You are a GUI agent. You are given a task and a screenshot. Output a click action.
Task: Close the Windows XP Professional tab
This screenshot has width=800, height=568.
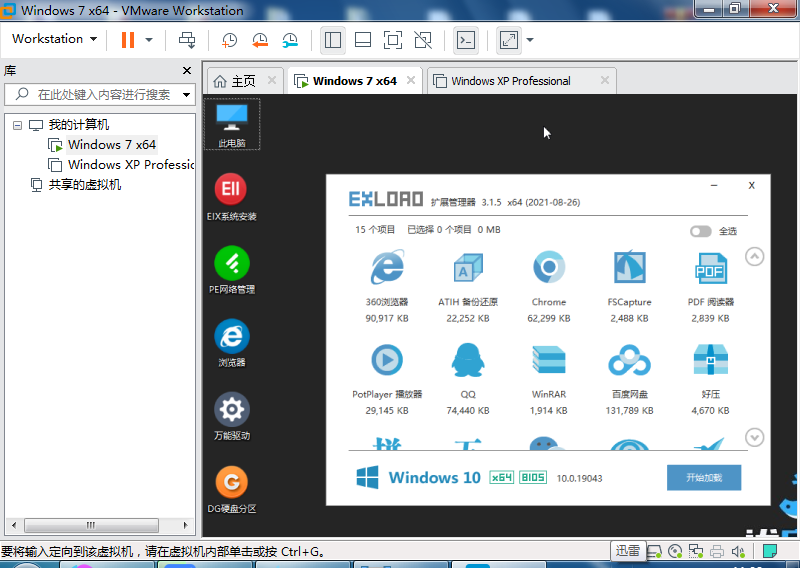coord(605,80)
